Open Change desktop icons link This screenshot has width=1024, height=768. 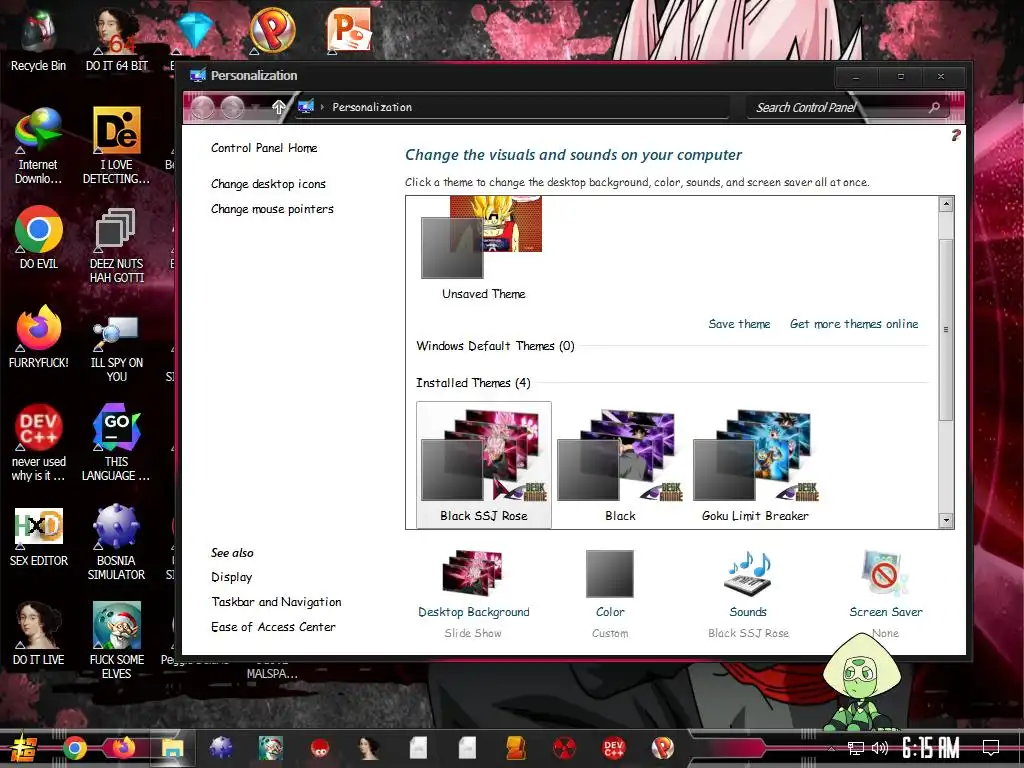click(x=268, y=184)
